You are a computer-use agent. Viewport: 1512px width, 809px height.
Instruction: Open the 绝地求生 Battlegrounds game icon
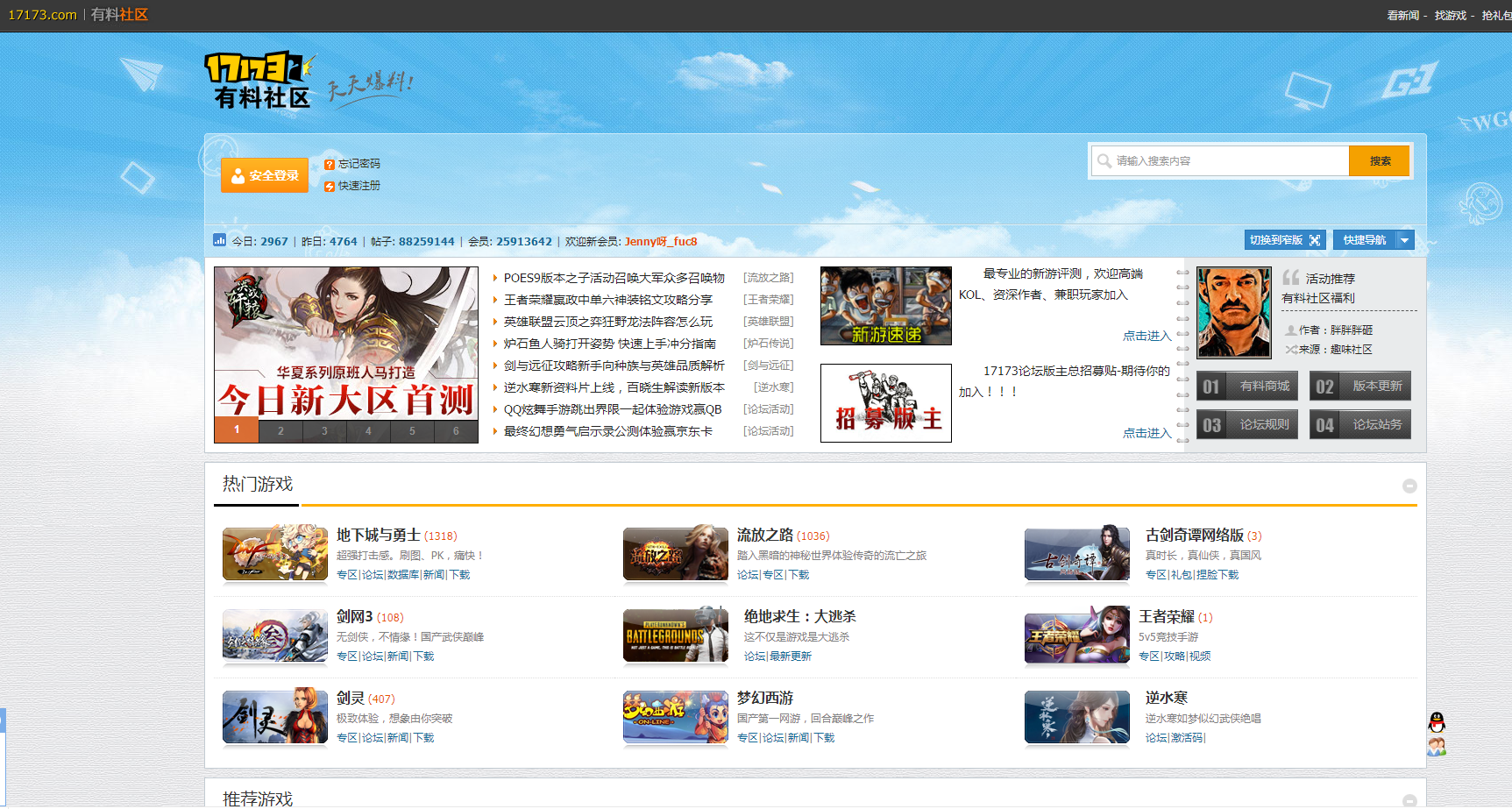pyautogui.click(x=675, y=635)
